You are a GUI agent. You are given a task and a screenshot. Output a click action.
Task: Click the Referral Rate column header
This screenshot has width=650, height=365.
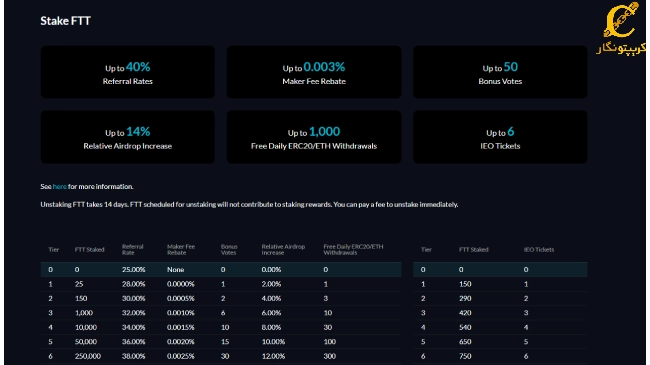pos(133,249)
